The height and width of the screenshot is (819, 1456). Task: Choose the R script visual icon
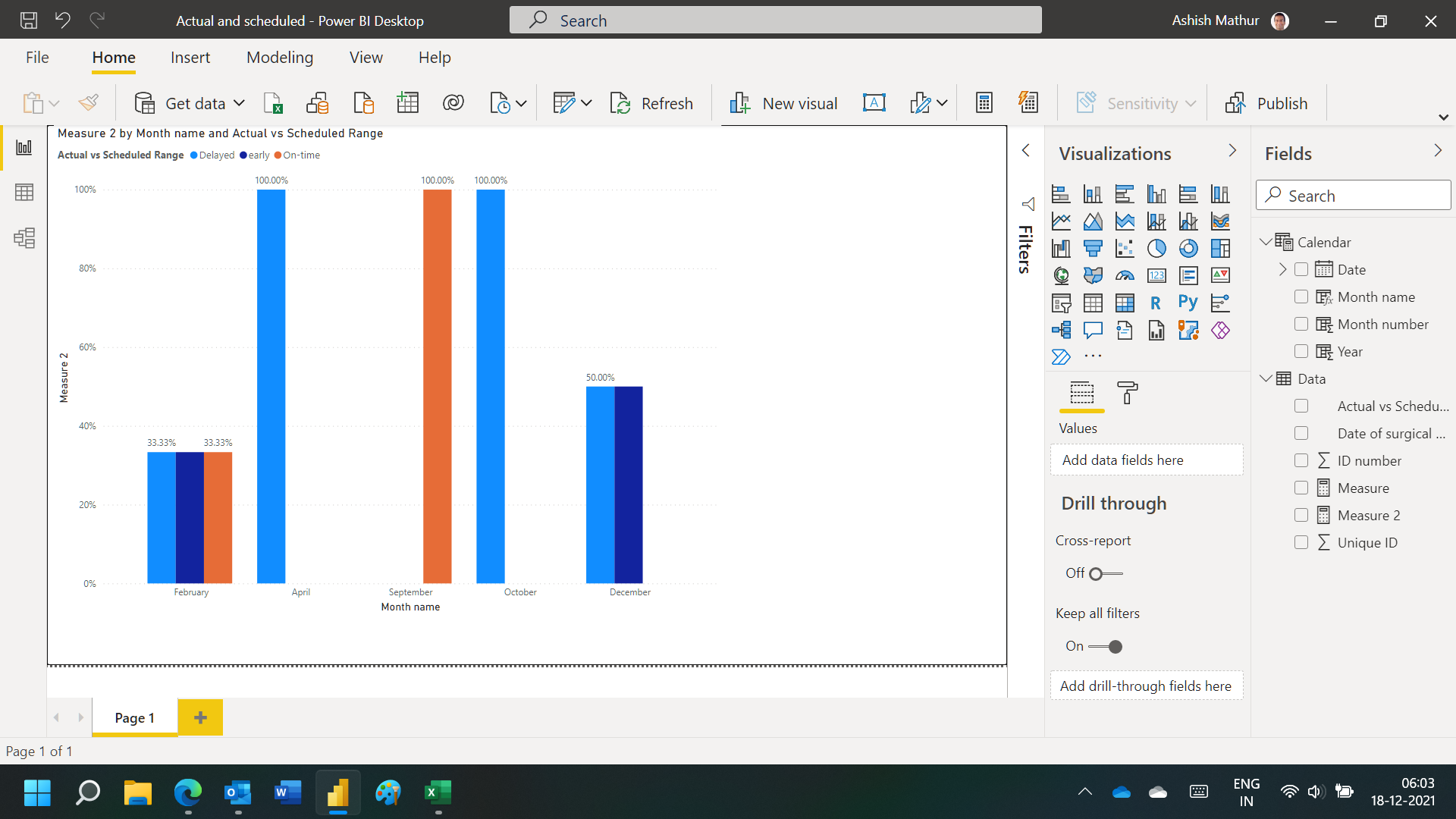[1156, 303]
